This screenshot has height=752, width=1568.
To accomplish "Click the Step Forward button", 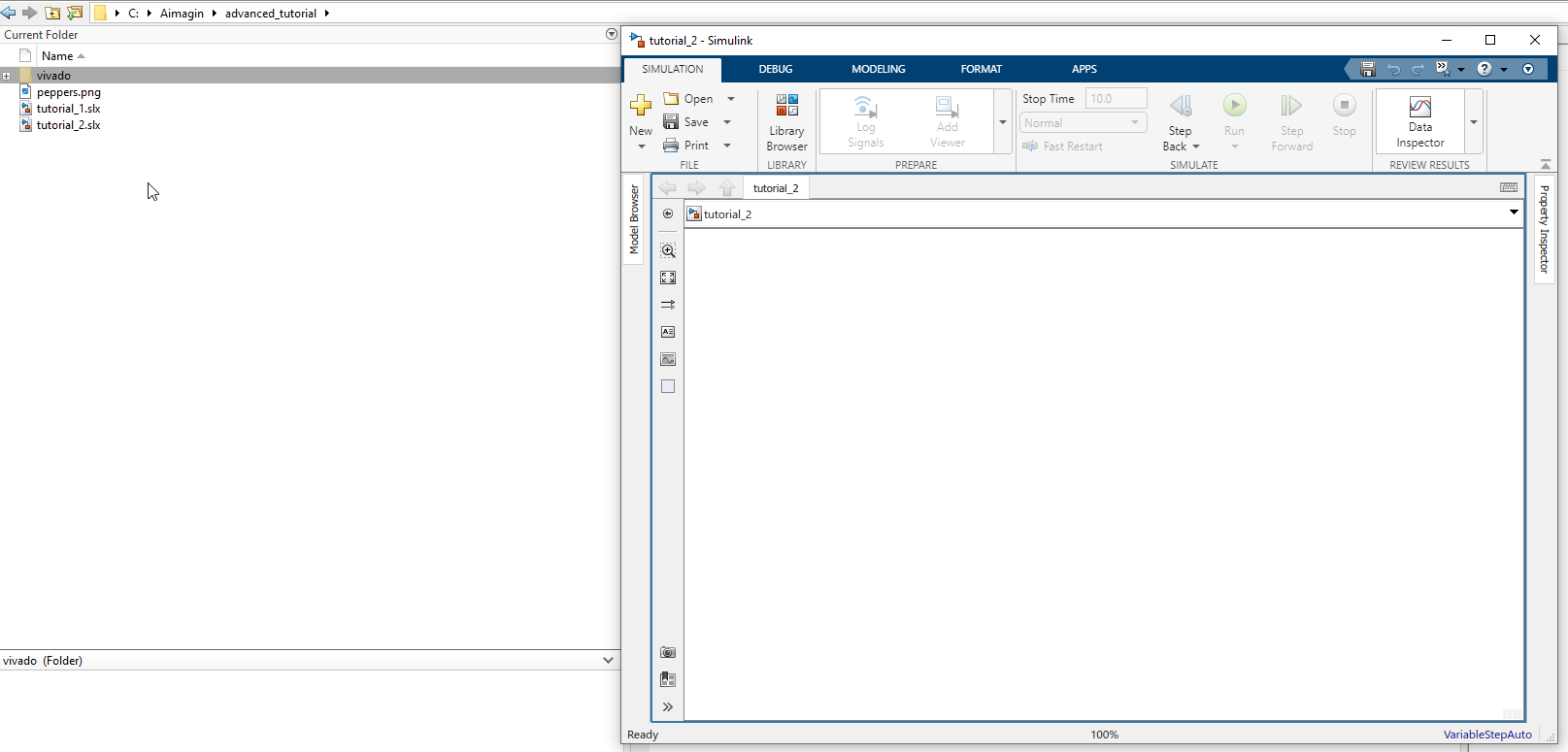I will coord(1291,122).
